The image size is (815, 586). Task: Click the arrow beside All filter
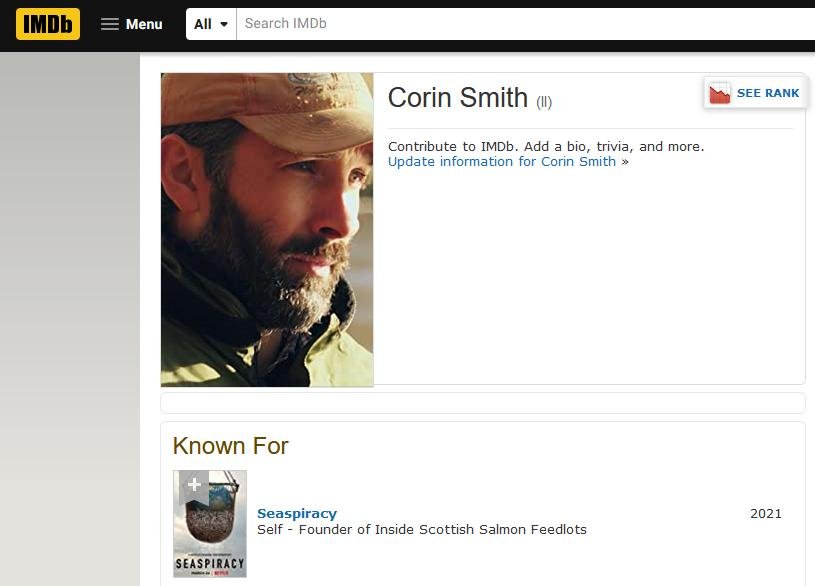coord(224,24)
